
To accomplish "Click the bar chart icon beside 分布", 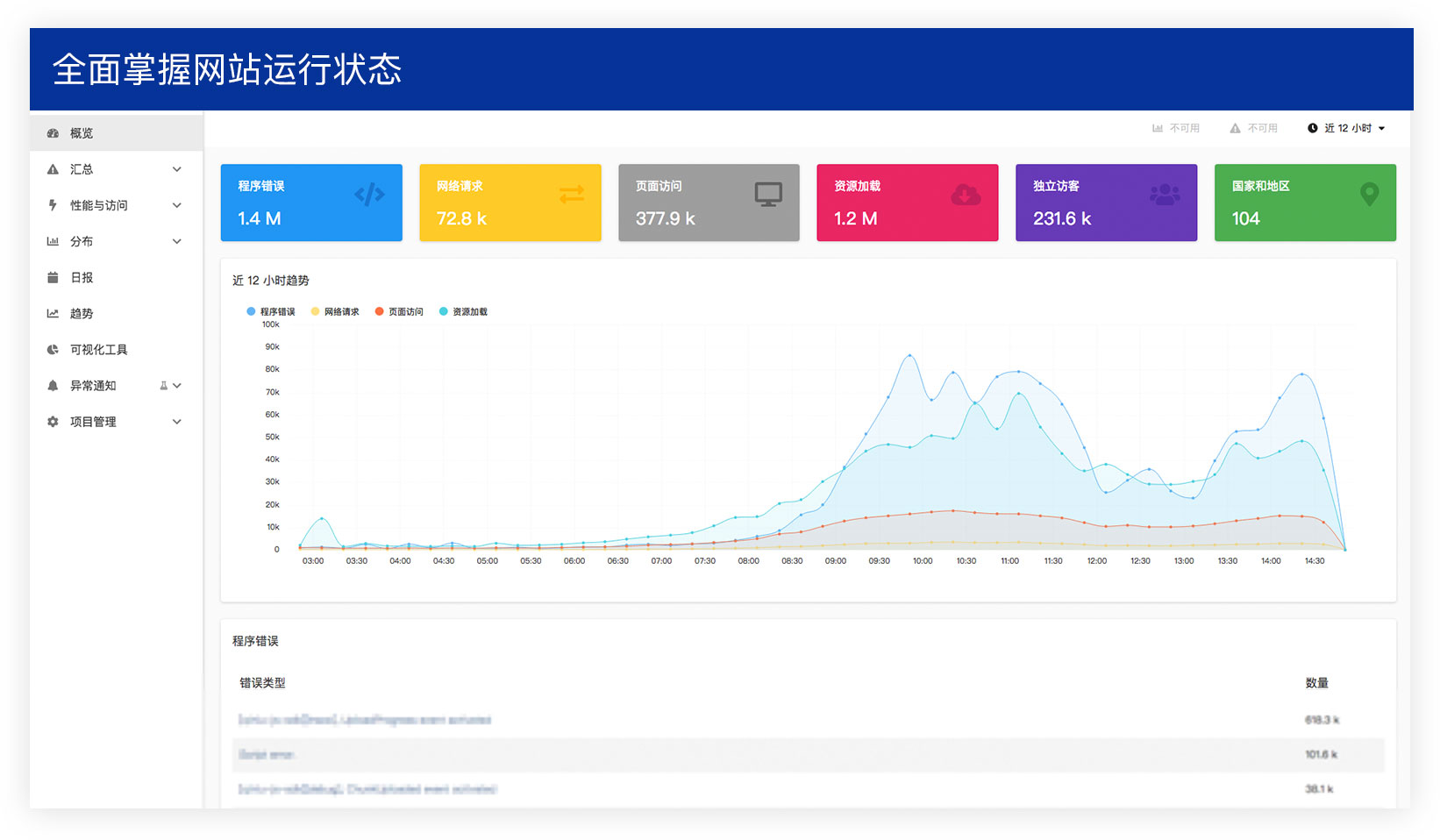I will click(x=53, y=241).
